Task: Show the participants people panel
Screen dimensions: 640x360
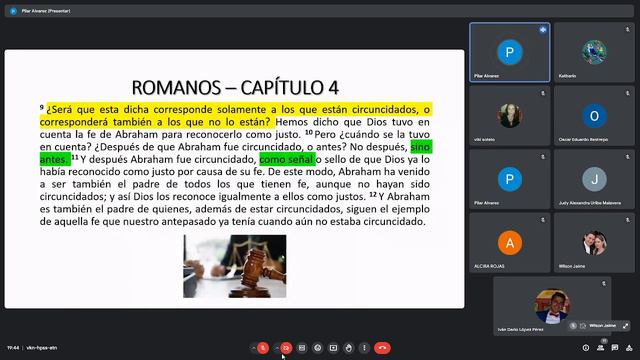Action: 600,348
